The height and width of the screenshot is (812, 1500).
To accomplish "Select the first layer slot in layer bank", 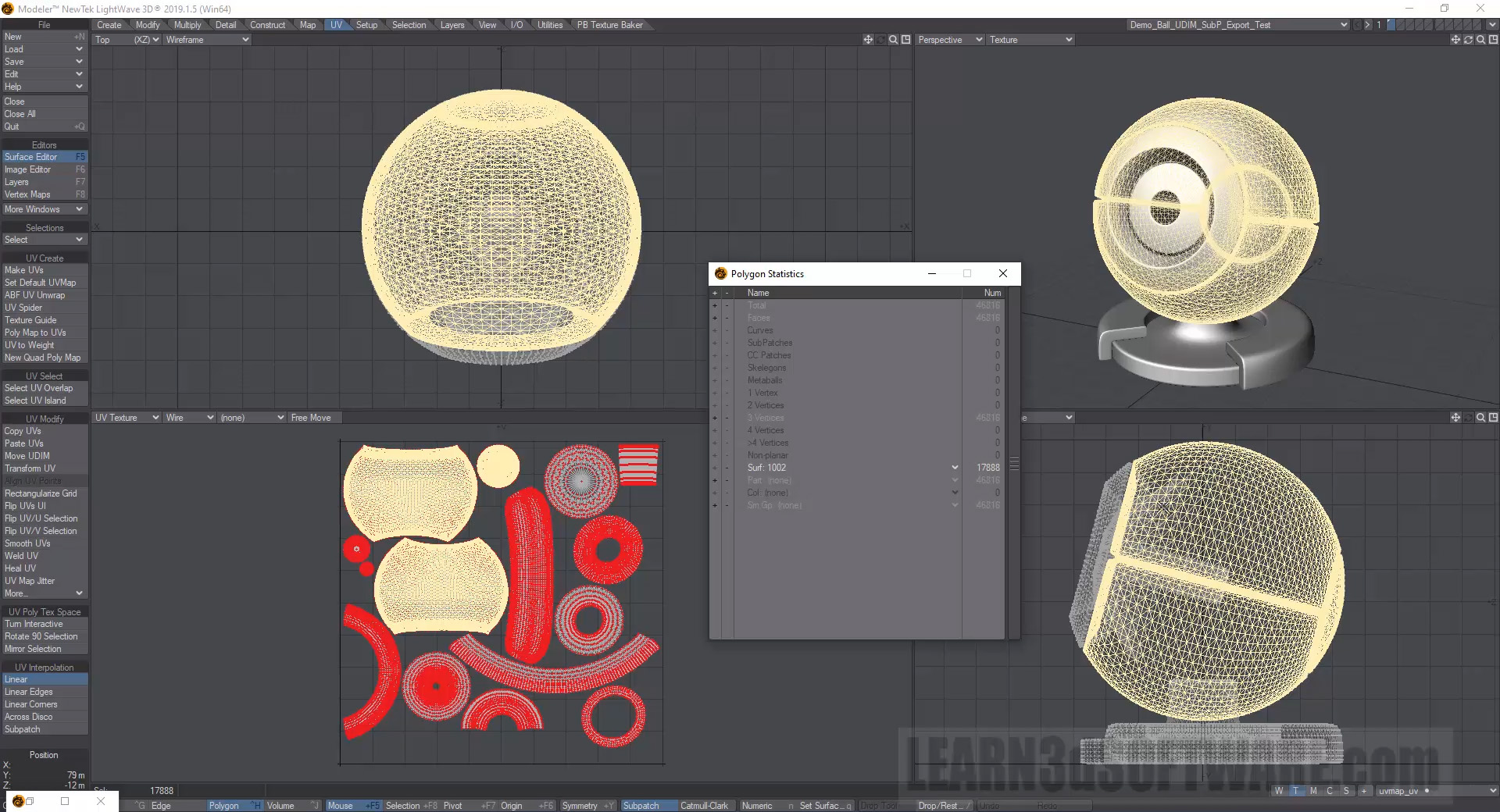I will 1391,25.
